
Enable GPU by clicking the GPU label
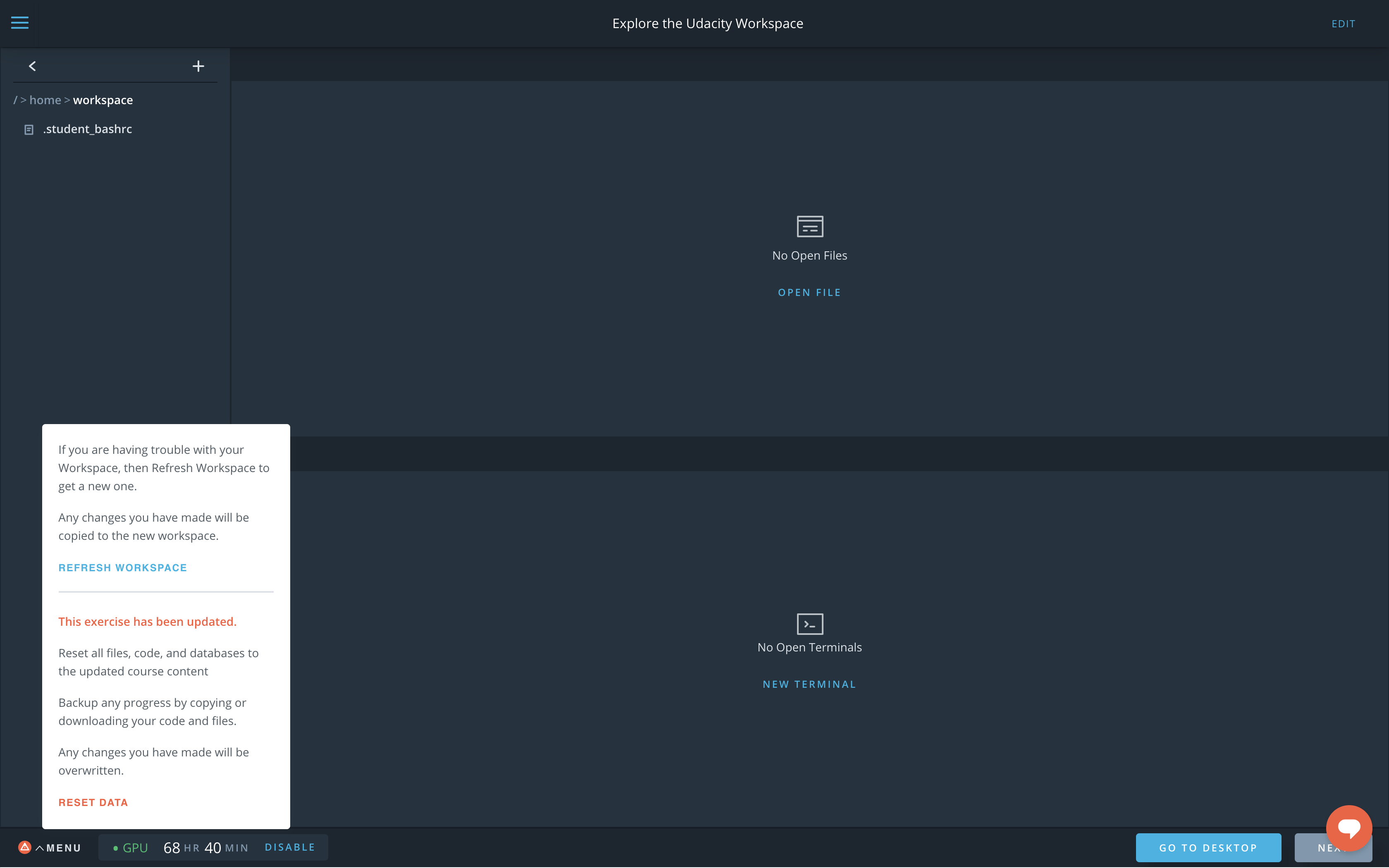pos(135,847)
